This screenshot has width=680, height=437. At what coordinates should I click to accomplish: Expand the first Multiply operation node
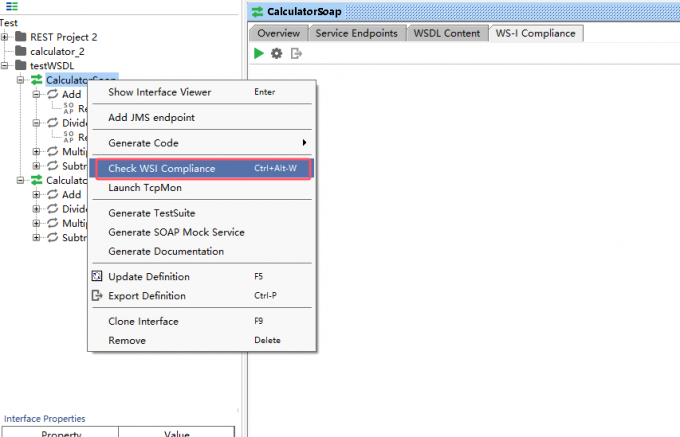pyautogui.click(x=36, y=151)
